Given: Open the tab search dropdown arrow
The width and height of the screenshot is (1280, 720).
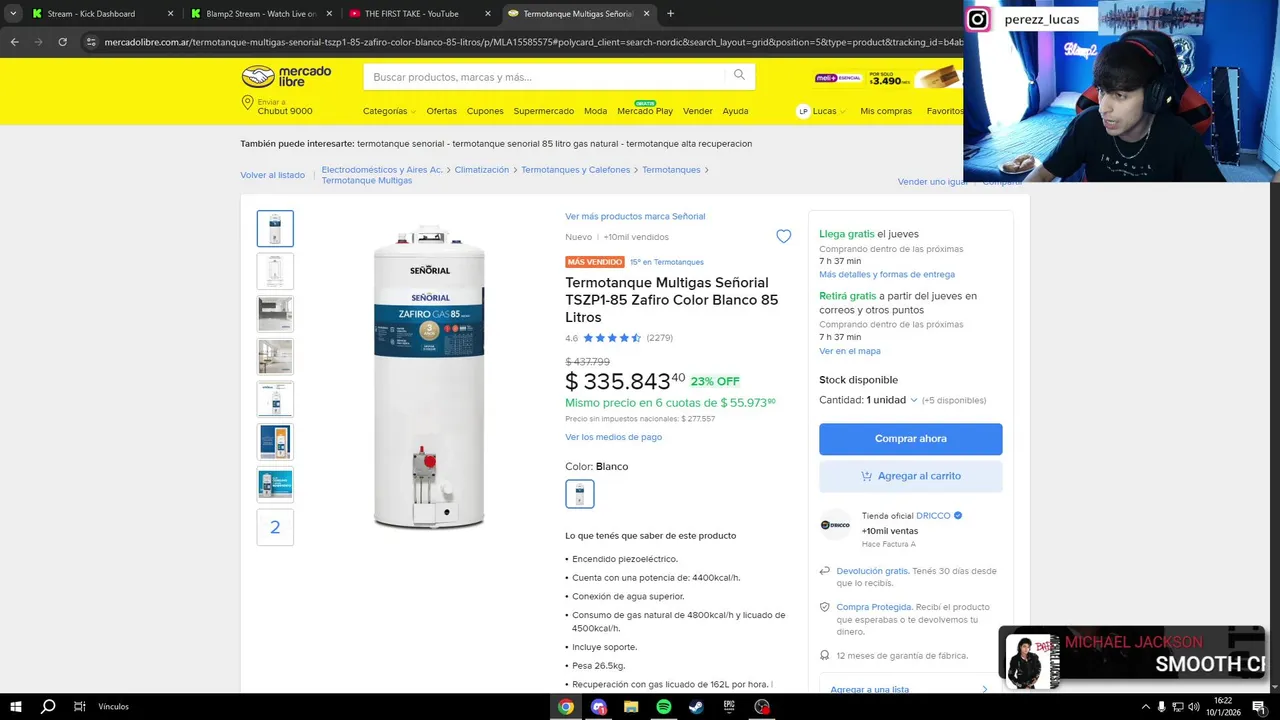Looking at the screenshot, I should pyautogui.click(x=13, y=14).
